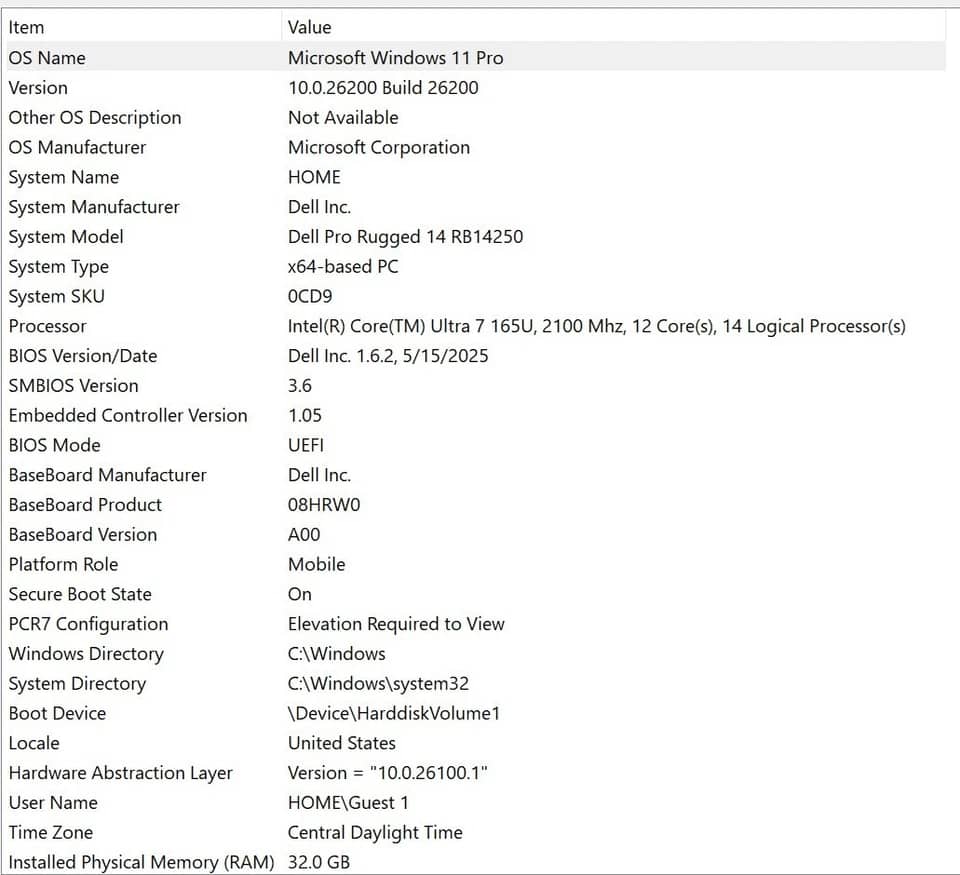
Task: Select the OS Name row label
Action: (x=47, y=58)
